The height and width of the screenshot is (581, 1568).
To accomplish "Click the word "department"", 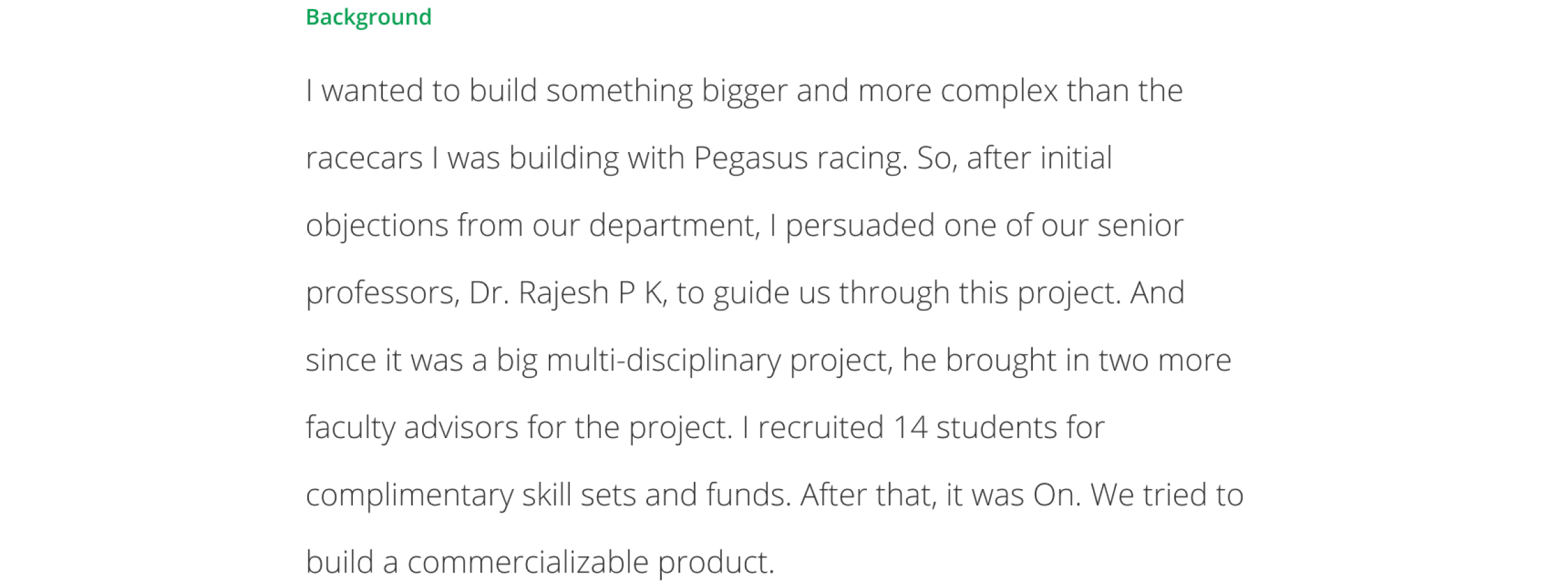I will (674, 225).
